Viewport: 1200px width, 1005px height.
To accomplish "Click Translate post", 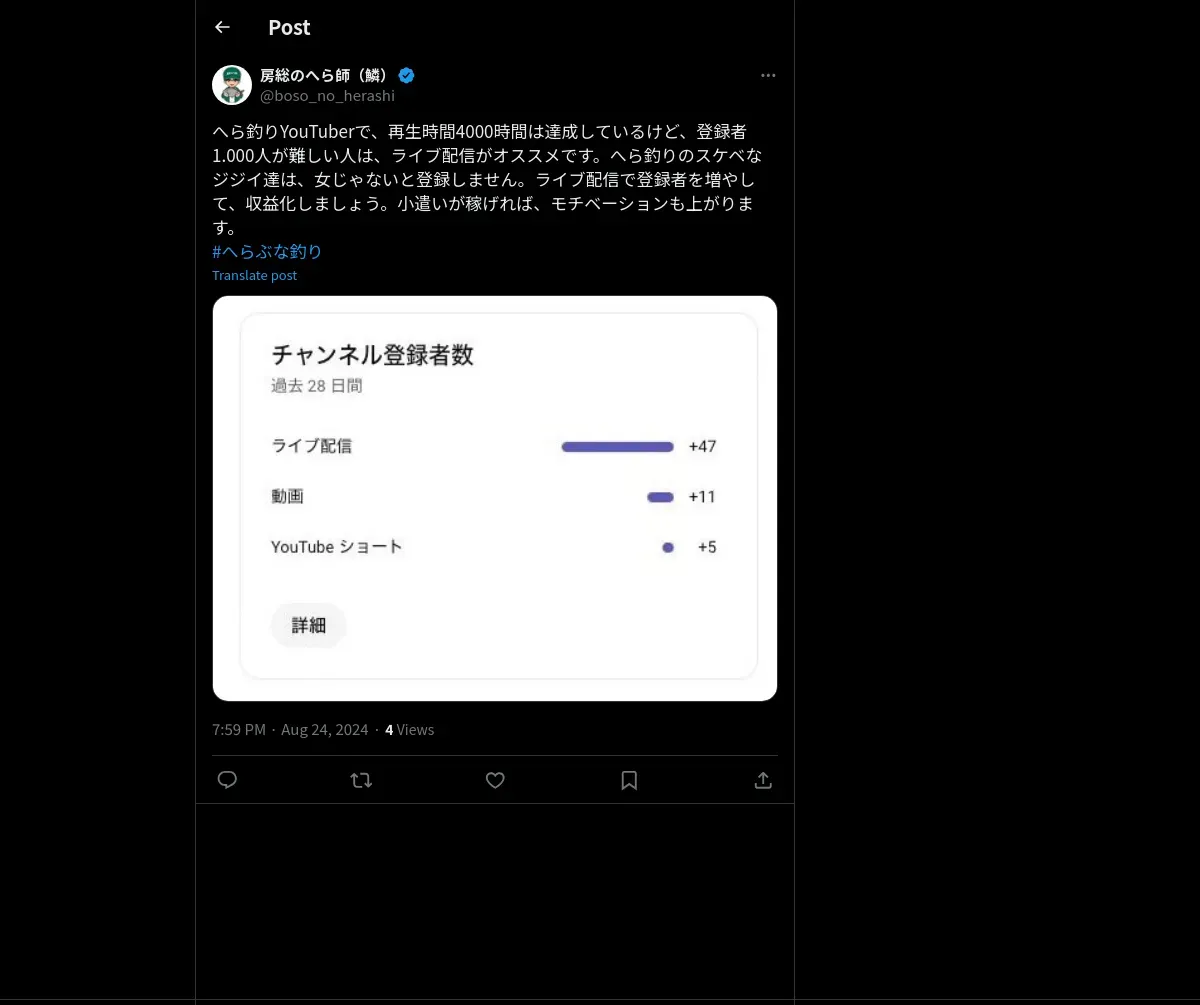I will tap(254, 275).
